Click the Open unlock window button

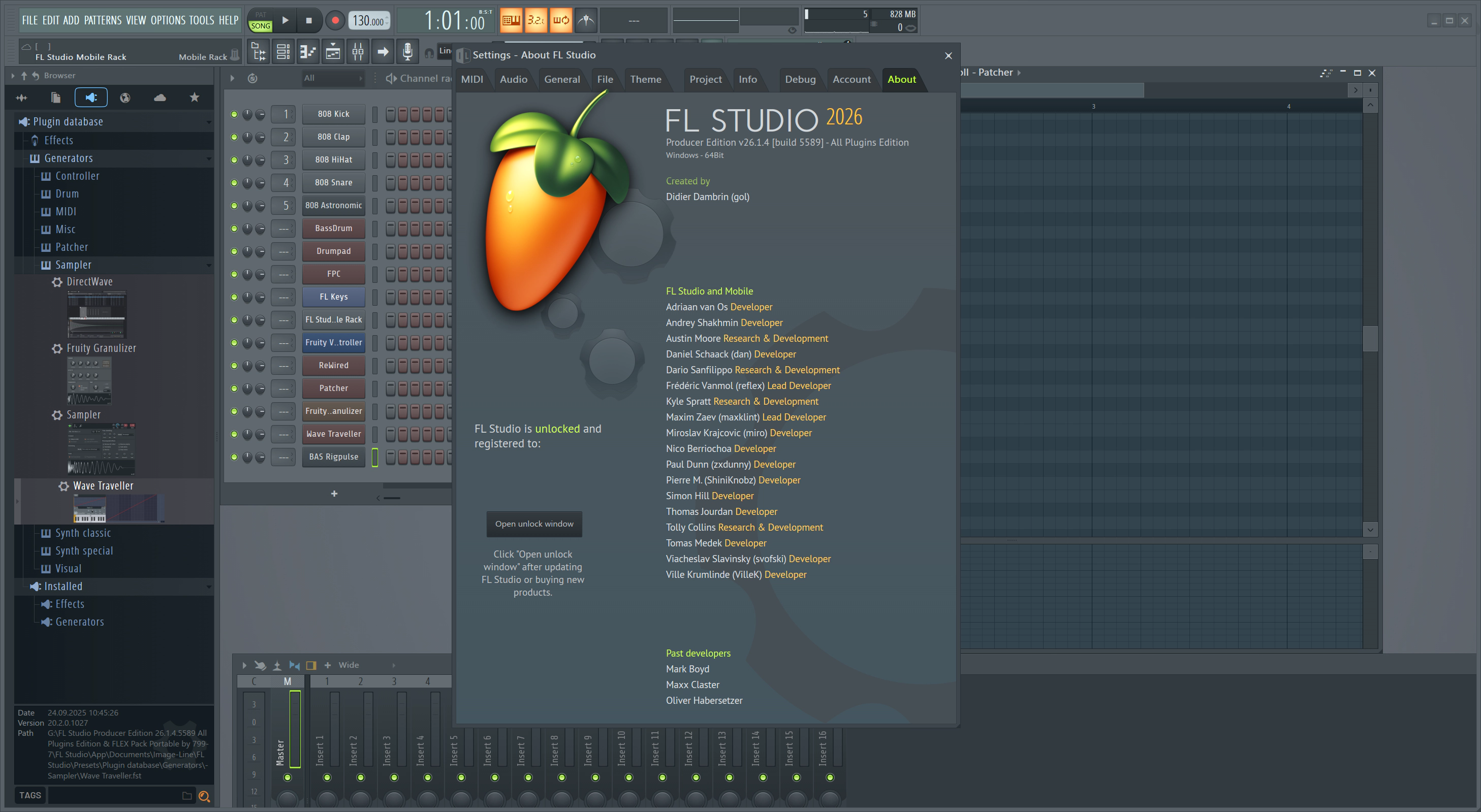(x=534, y=524)
